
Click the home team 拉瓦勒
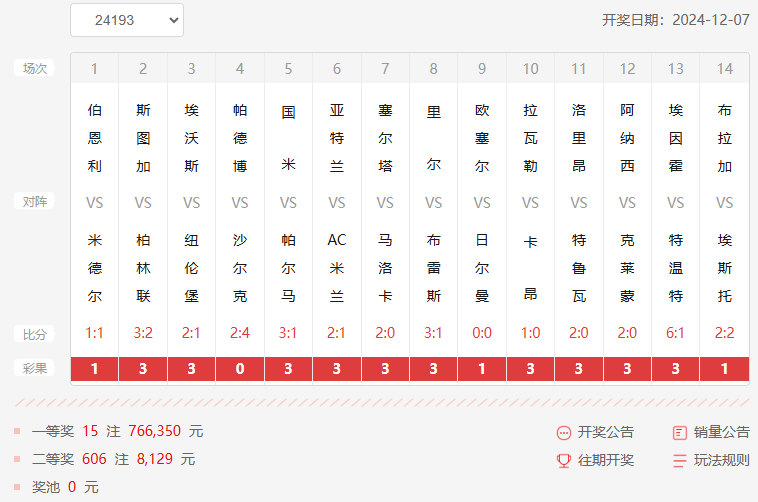coord(530,138)
